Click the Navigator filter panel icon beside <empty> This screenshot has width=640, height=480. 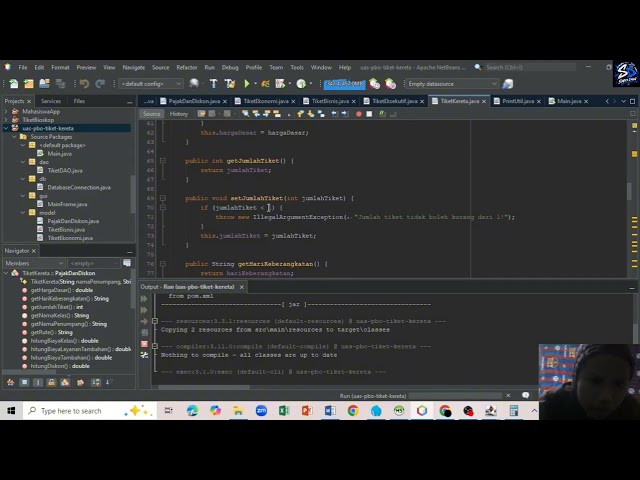tap(127, 263)
